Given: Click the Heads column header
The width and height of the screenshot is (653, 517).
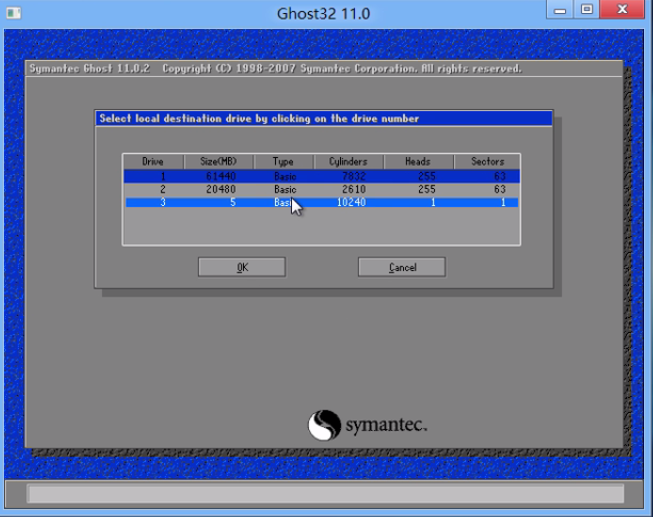Looking at the screenshot, I should [418, 162].
